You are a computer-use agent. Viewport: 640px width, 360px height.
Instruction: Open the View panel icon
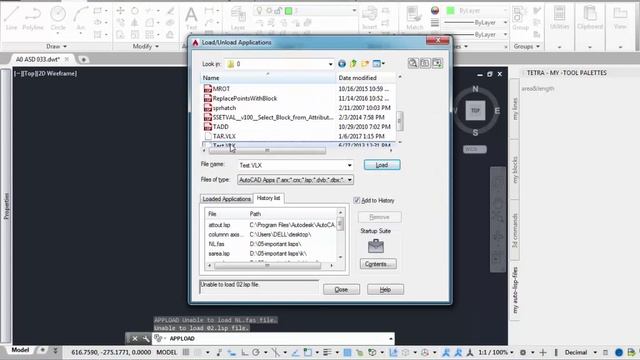coord(620,18)
